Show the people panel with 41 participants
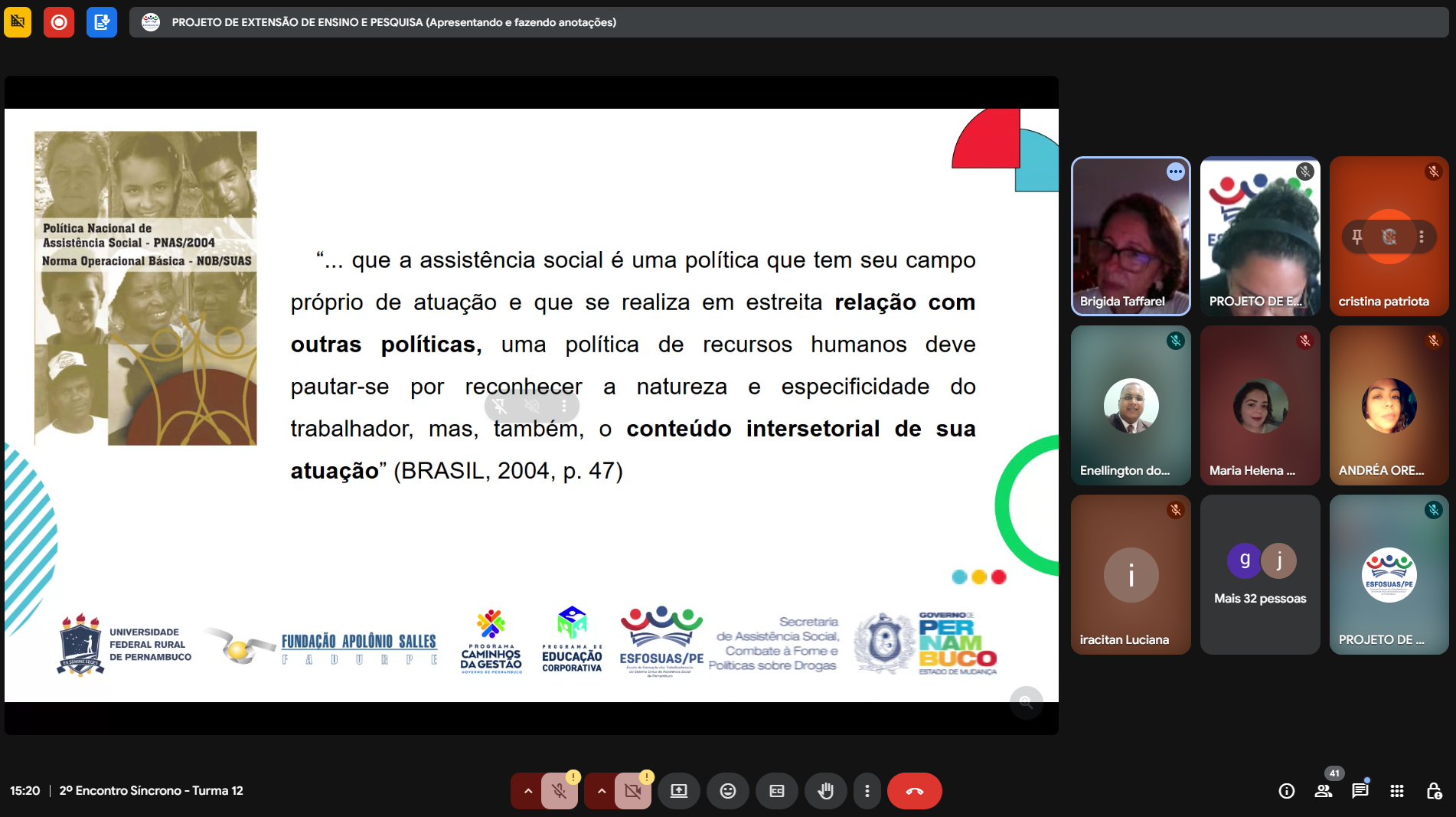The image size is (1456, 817). click(x=1324, y=791)
